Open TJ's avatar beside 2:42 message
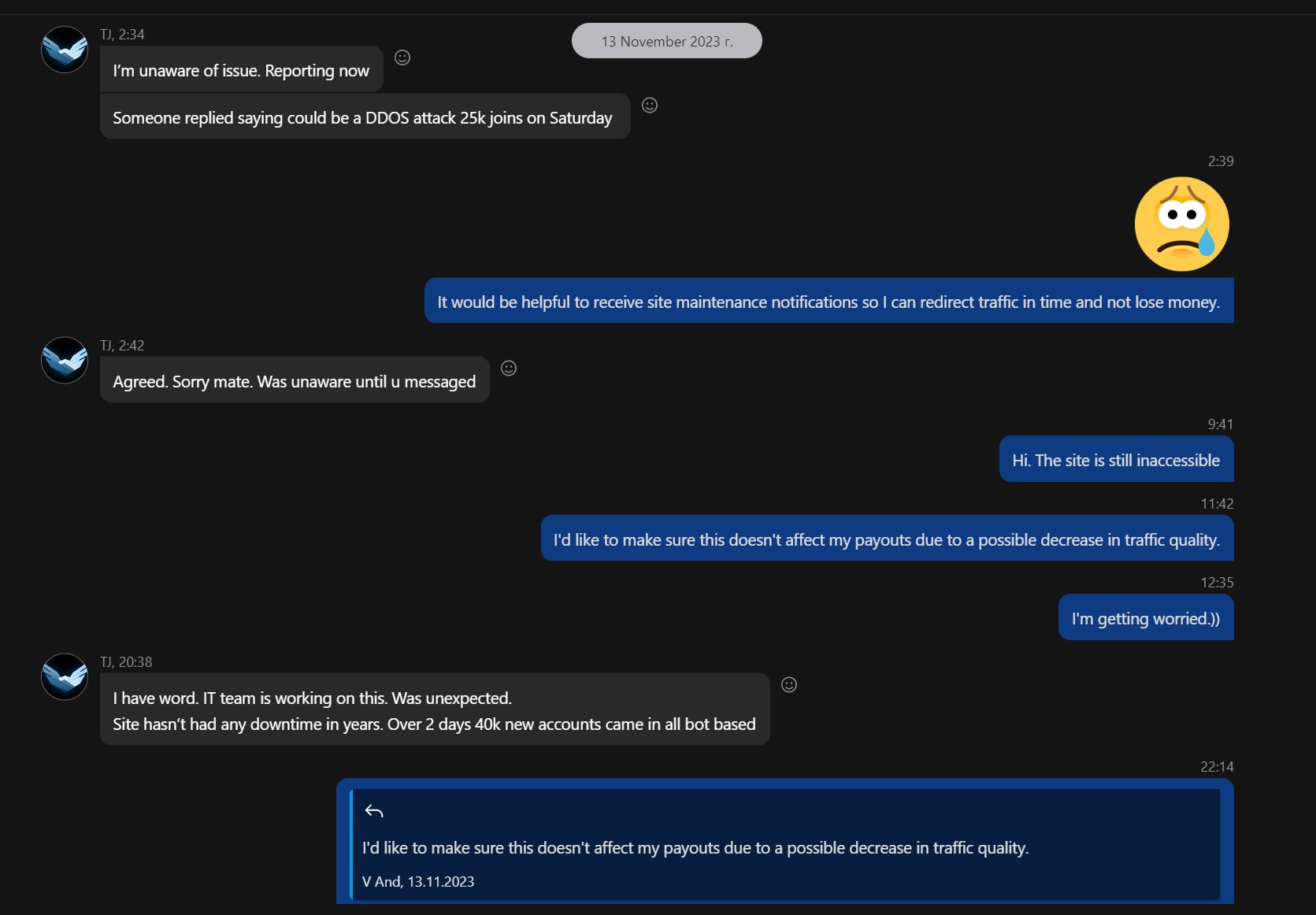 (65, 361)
